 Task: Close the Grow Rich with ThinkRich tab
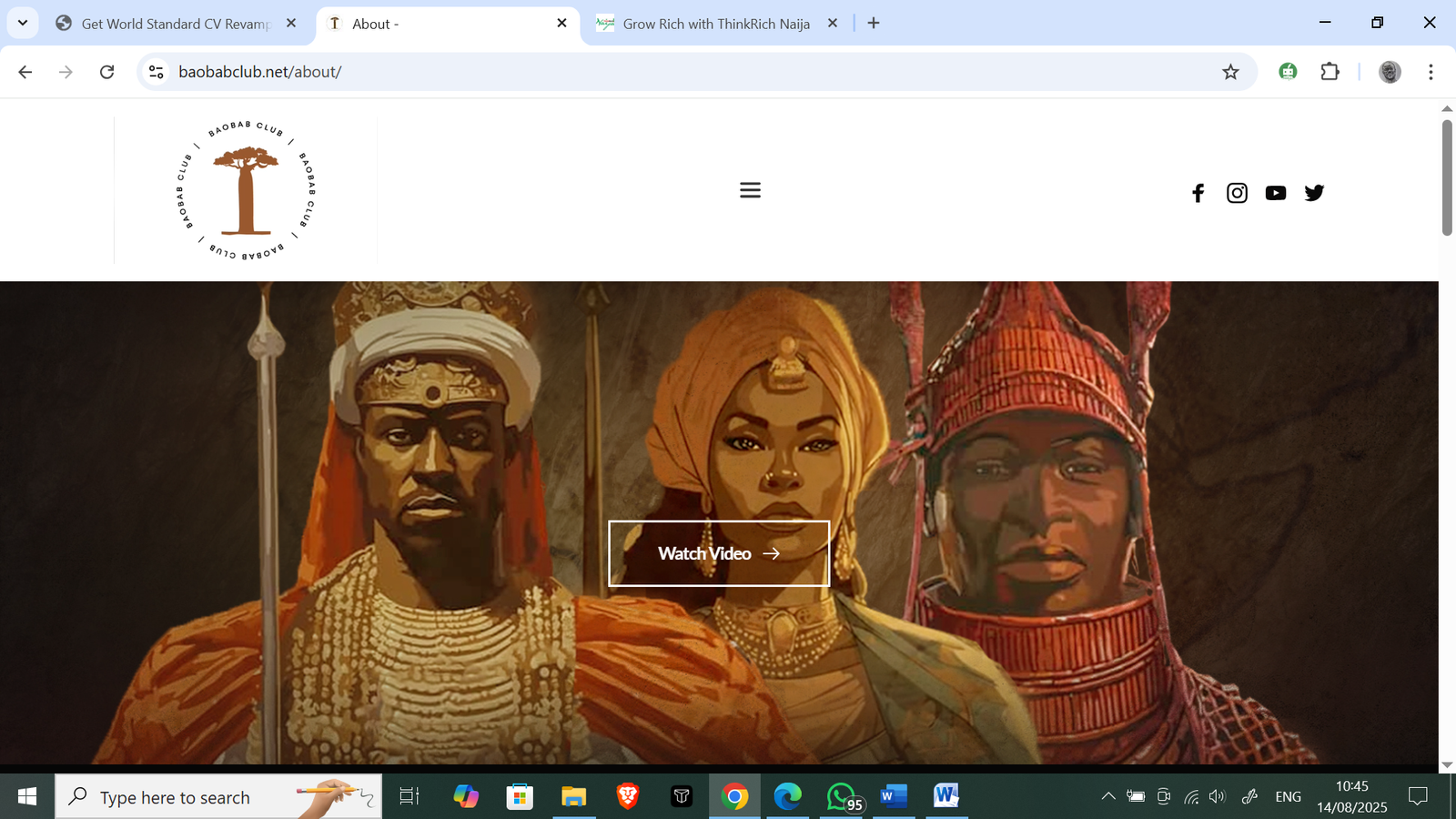click(832, 24)
